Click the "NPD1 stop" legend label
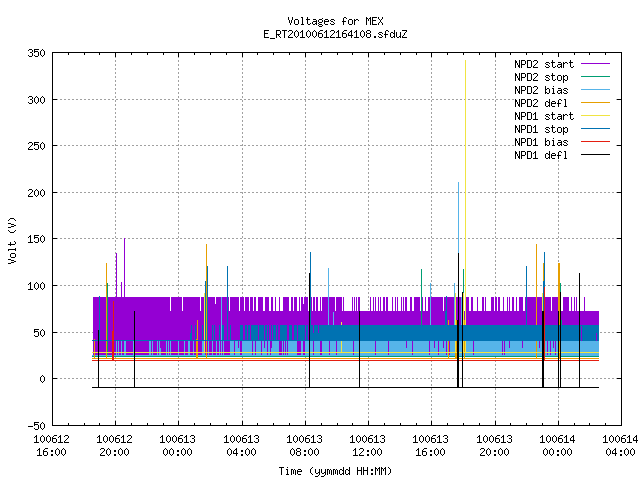The height and width of the screenshot is (480, 640). (541, 129)
